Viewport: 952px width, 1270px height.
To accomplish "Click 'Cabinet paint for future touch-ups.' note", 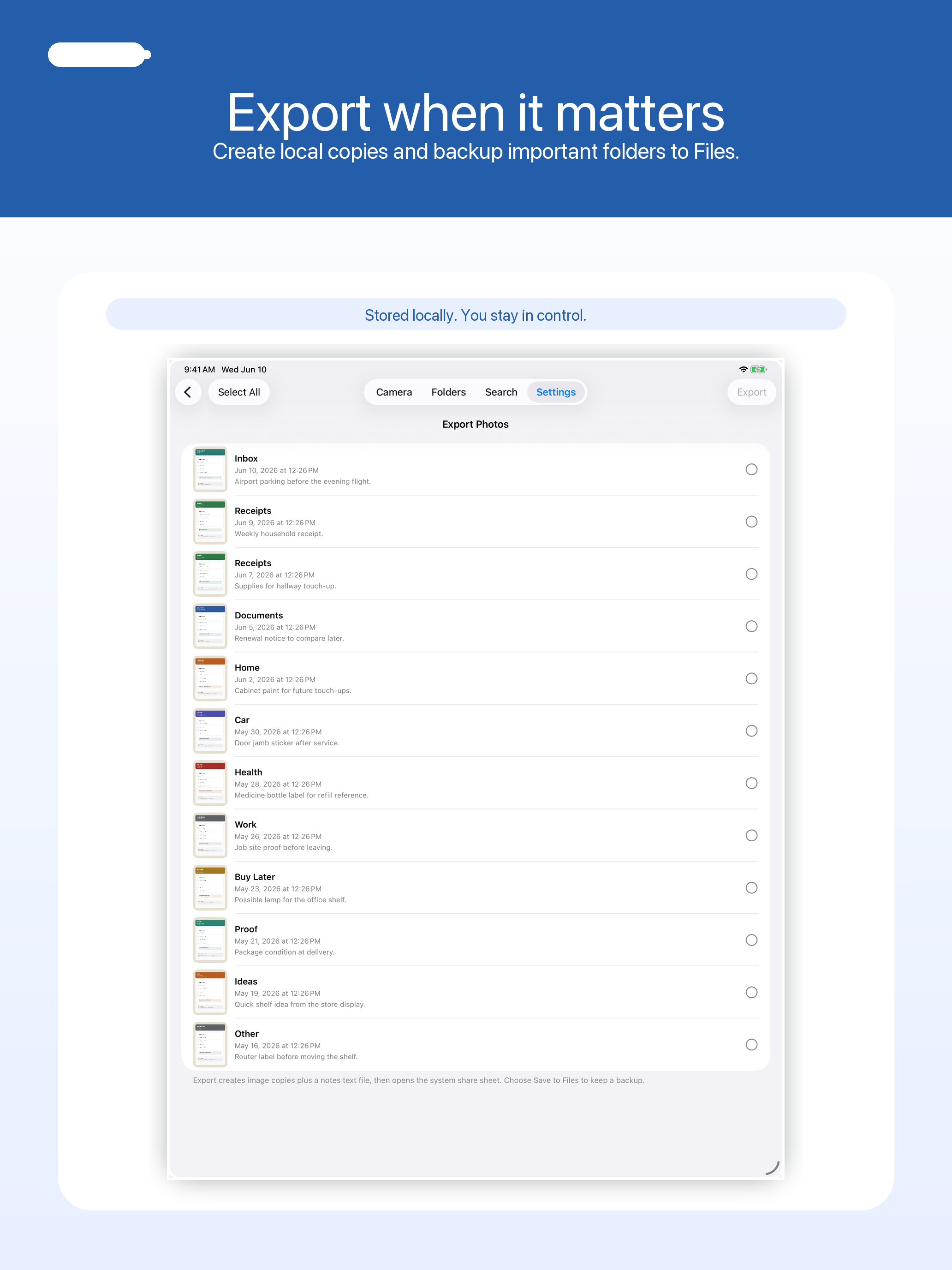I will (293, 690).
